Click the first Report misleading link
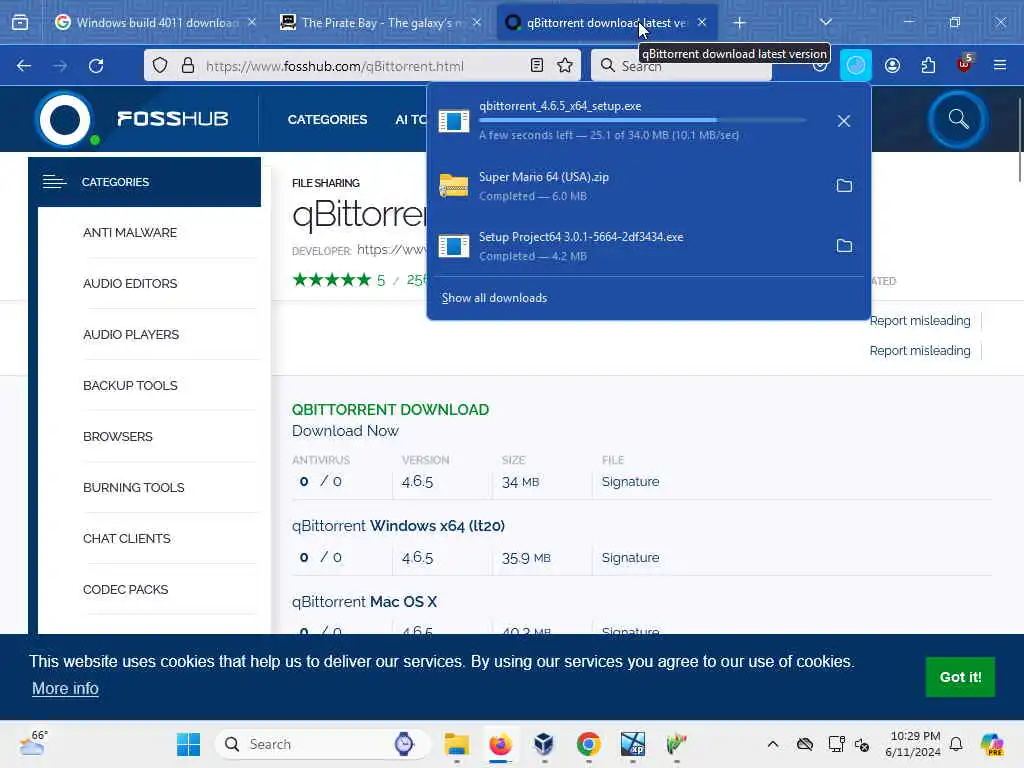The image size is (1024, 768). point(920,321)
